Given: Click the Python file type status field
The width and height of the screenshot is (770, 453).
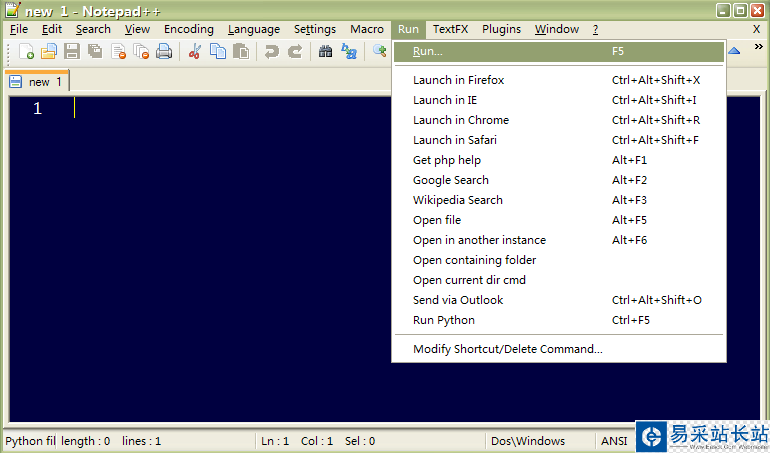Looking at the screenshot, I should pyautogui.click(x=30, y=441).
